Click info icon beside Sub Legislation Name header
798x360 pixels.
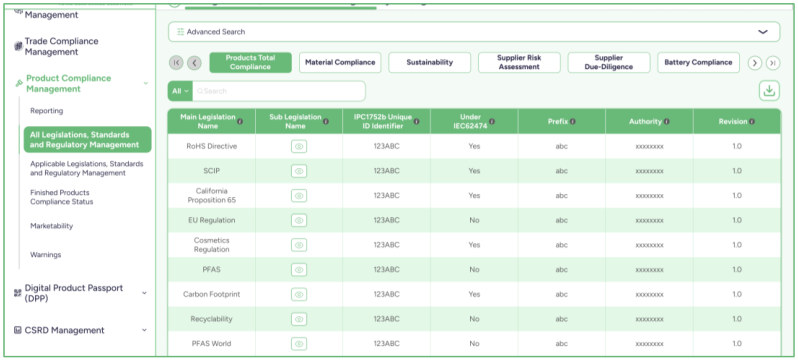click(x=325, y=122)
